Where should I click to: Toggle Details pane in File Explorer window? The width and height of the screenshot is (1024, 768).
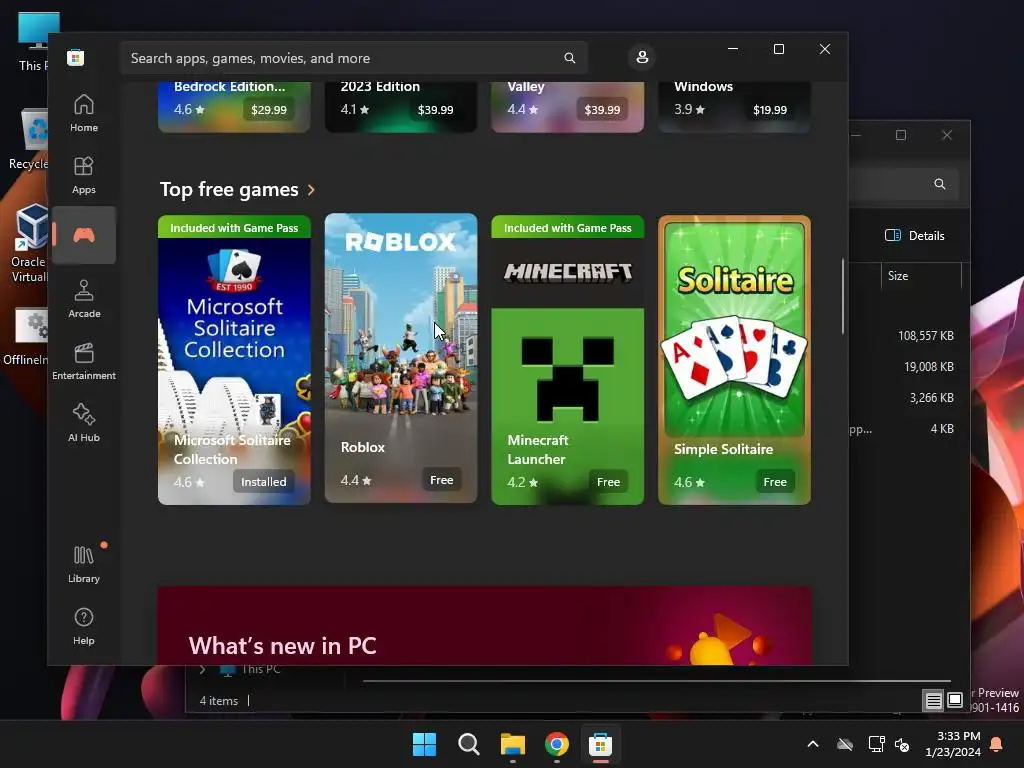tap(914, 236)
